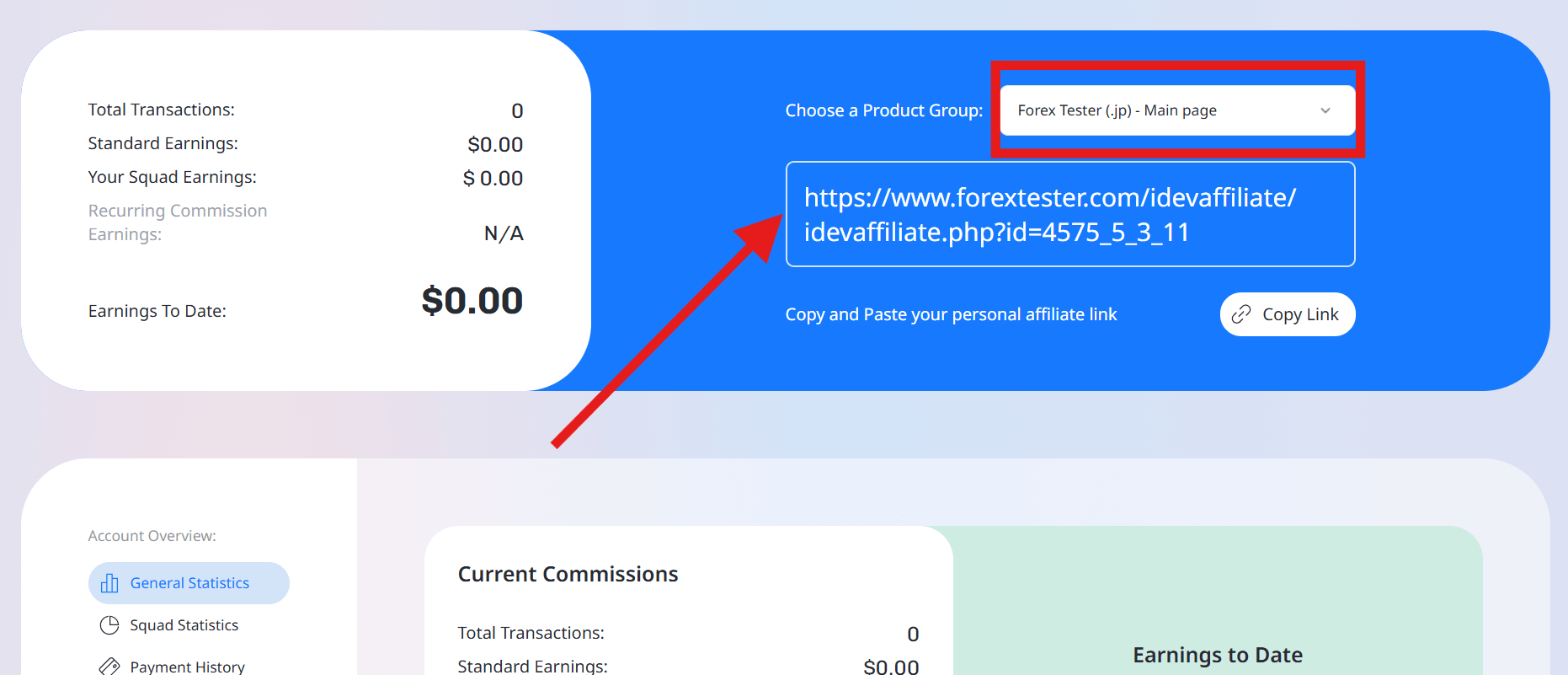Click the Account Overview label

click(x=152, y=536)
